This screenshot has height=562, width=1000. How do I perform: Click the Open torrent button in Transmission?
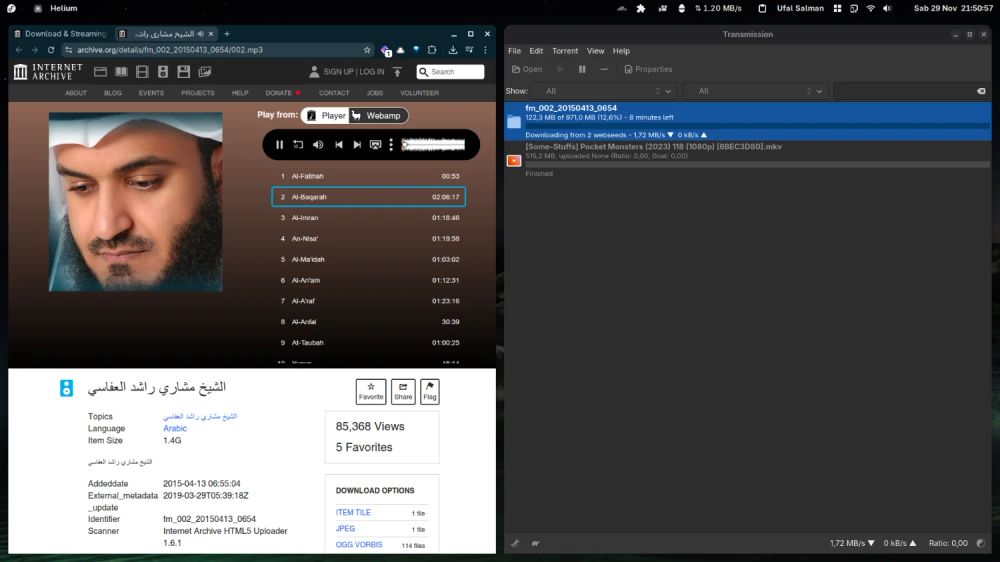(527, 69)
